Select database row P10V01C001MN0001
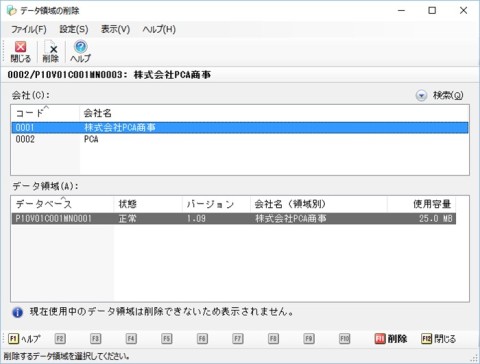The image size is (480, 364). coord(234,219)
